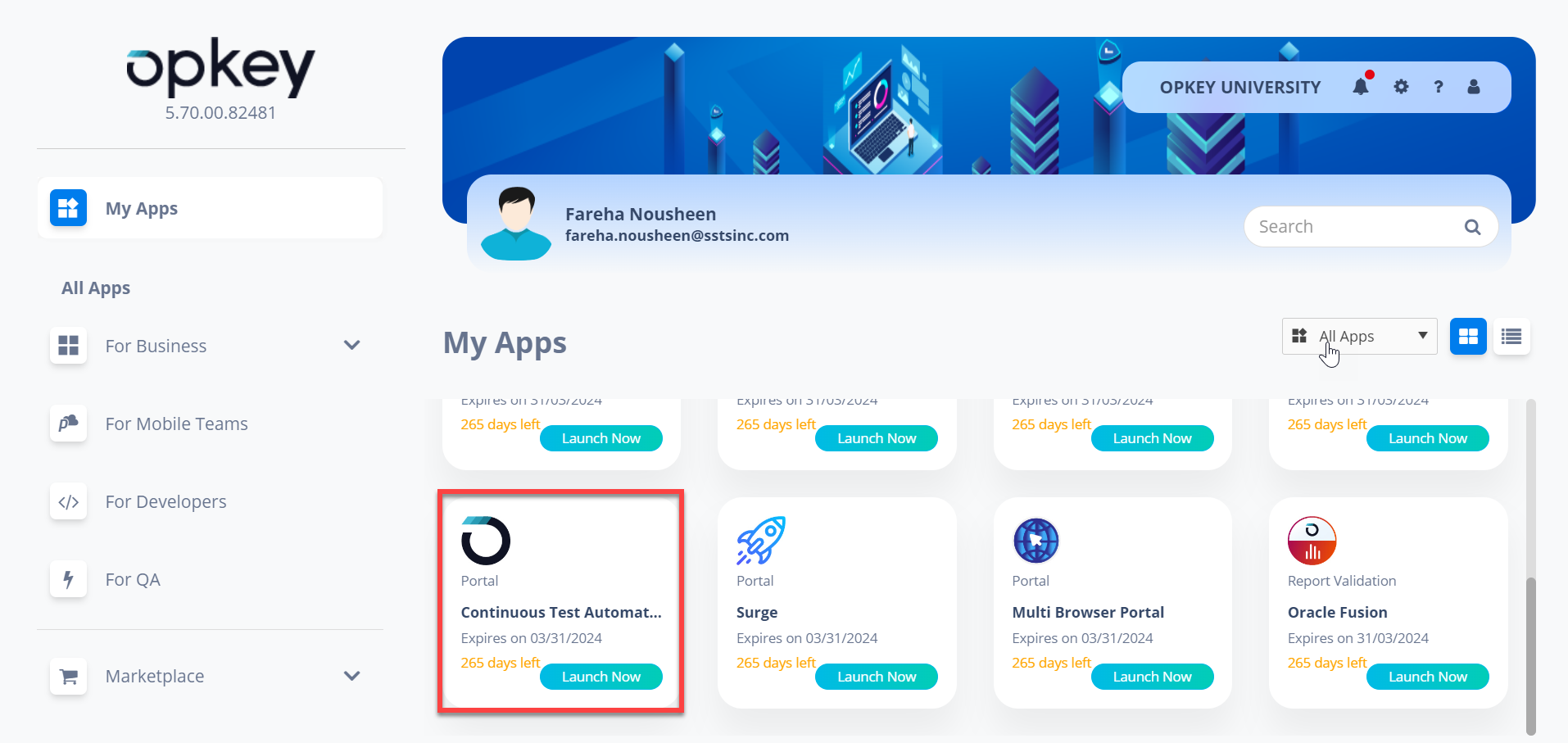
Task: Click the Surge rocket icon
Action: point(761,541)
